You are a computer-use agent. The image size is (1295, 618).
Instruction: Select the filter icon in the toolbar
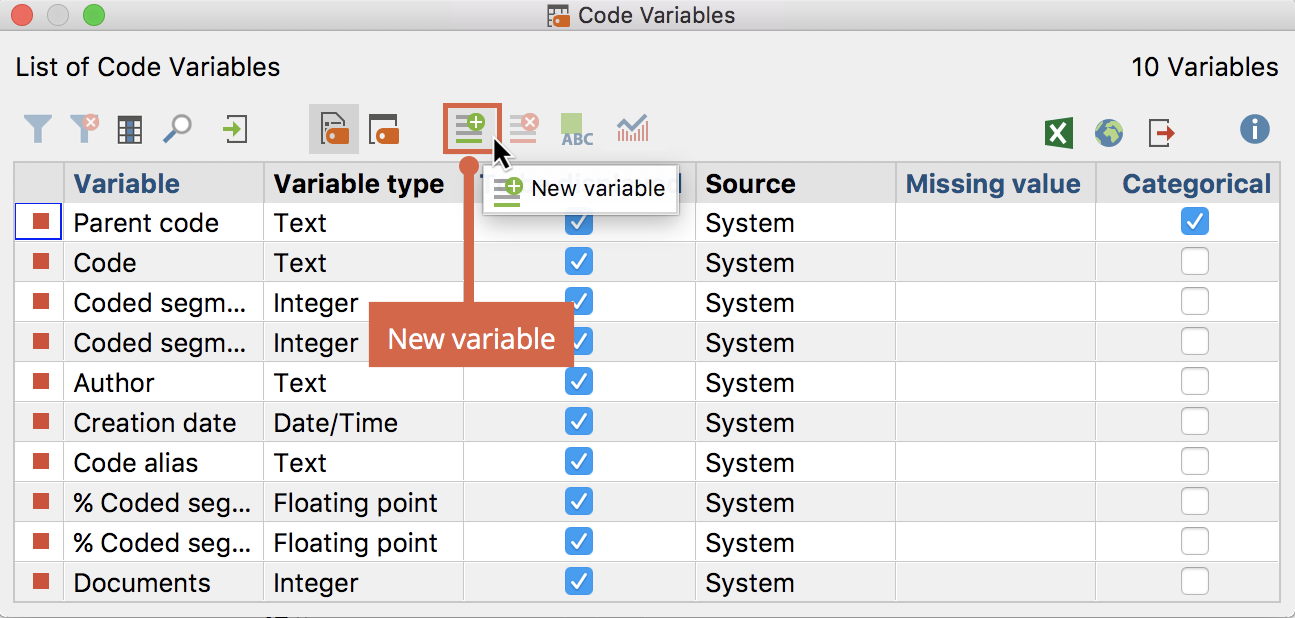[37, 129]
